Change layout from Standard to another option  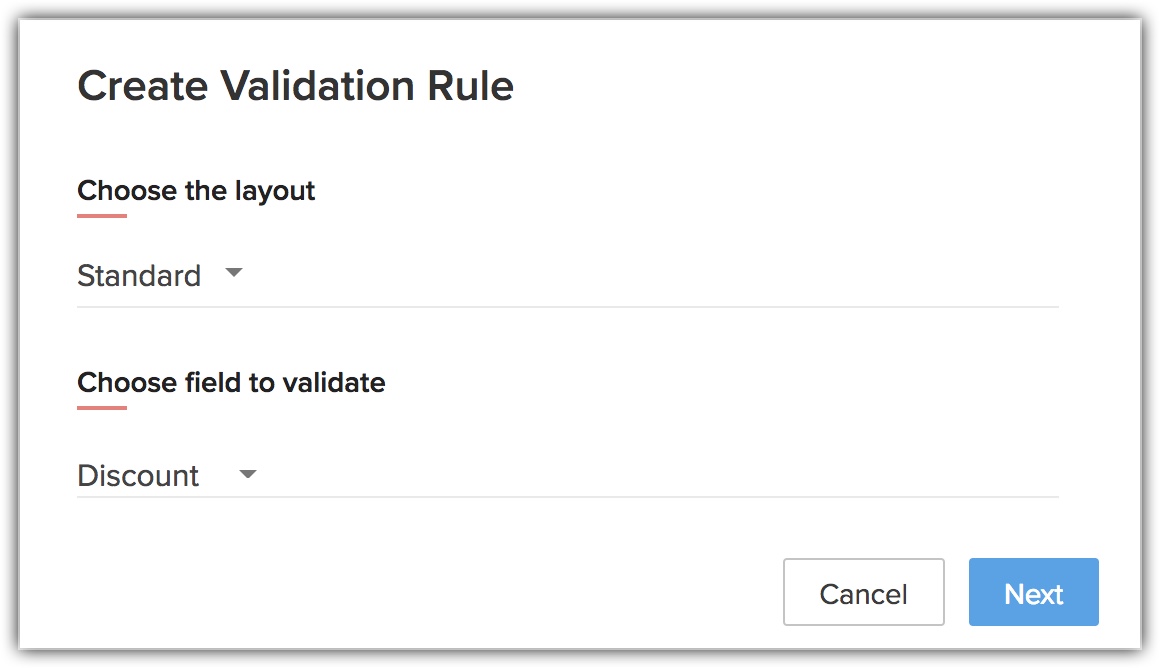(x=233, y=272)
